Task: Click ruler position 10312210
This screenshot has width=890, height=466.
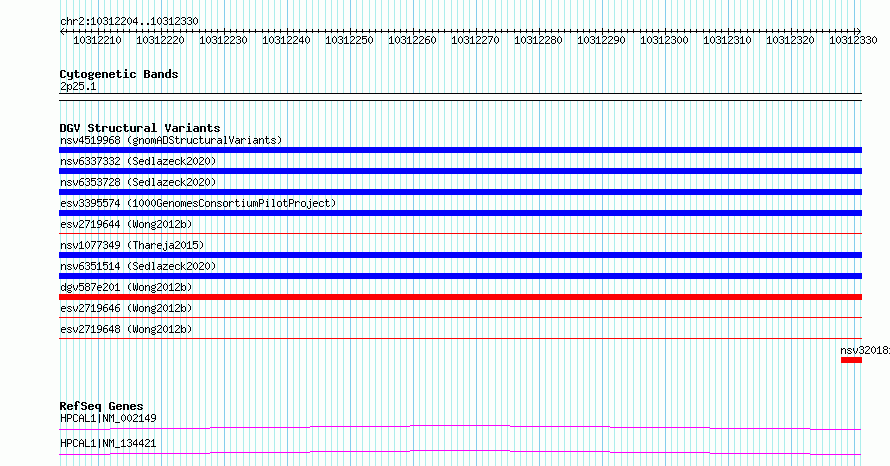Action: (x=97, y=40)
